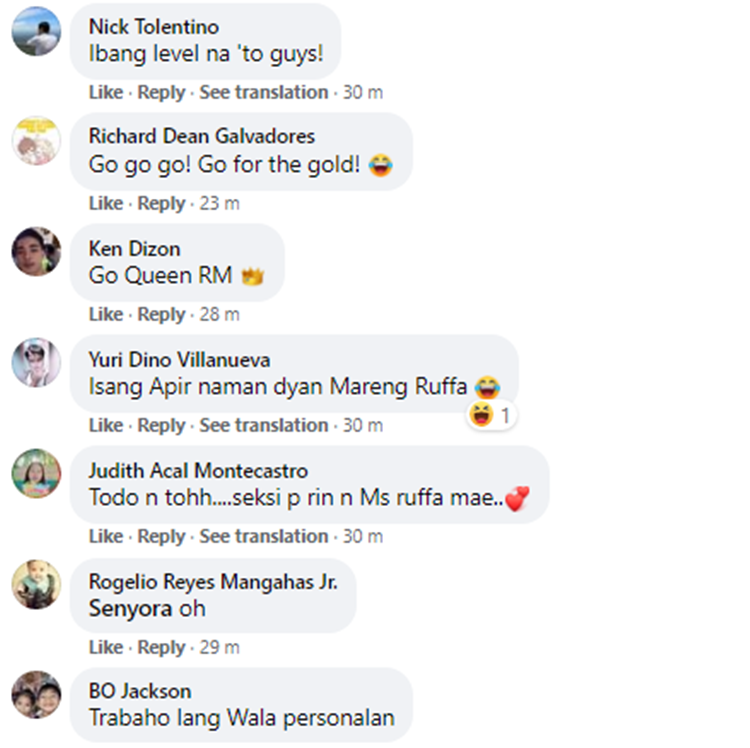750x748 pixels.
Task: Like Ken Dizon's comment
Action: [x=106, y=315]
